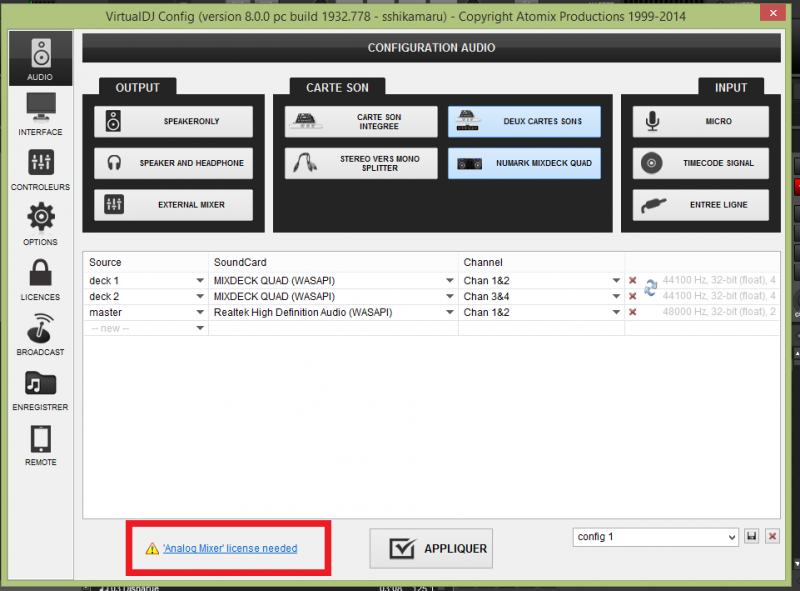Click the Source column header
Image resolution: width=800 pixels, height=591 pixels.
(105, 262)
